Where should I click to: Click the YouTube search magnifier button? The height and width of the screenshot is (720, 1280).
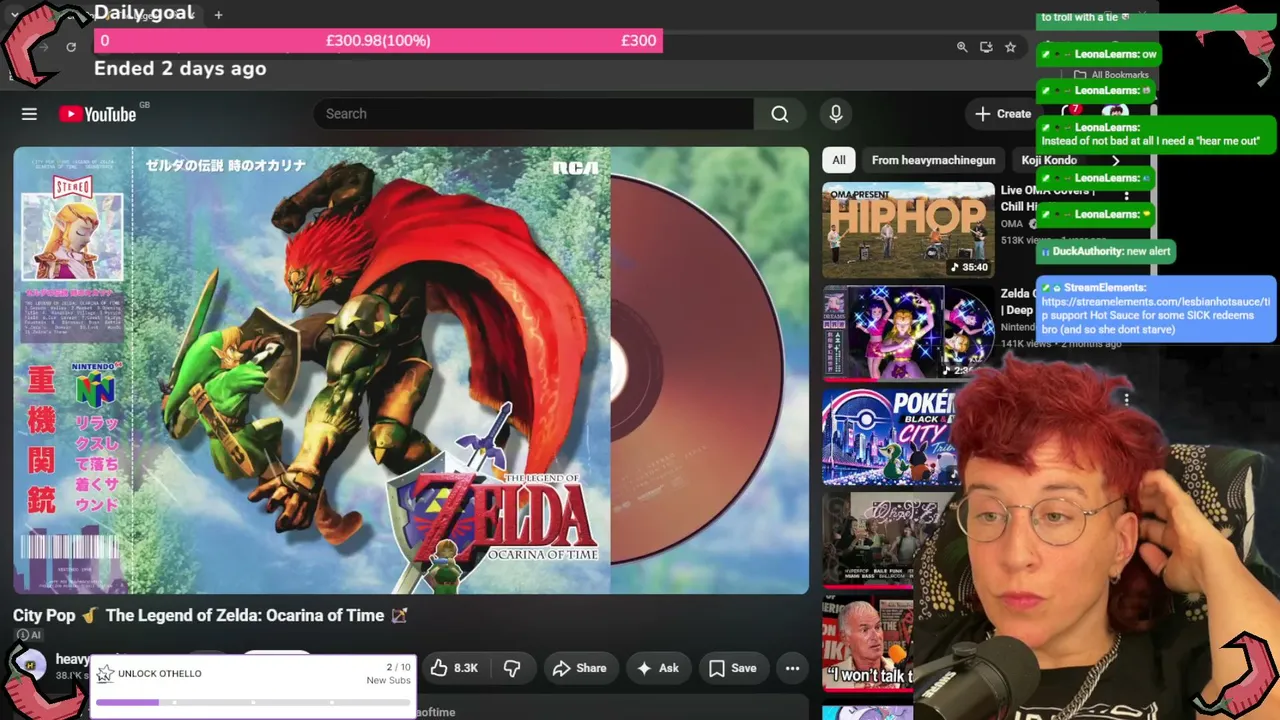pos(780,114)
